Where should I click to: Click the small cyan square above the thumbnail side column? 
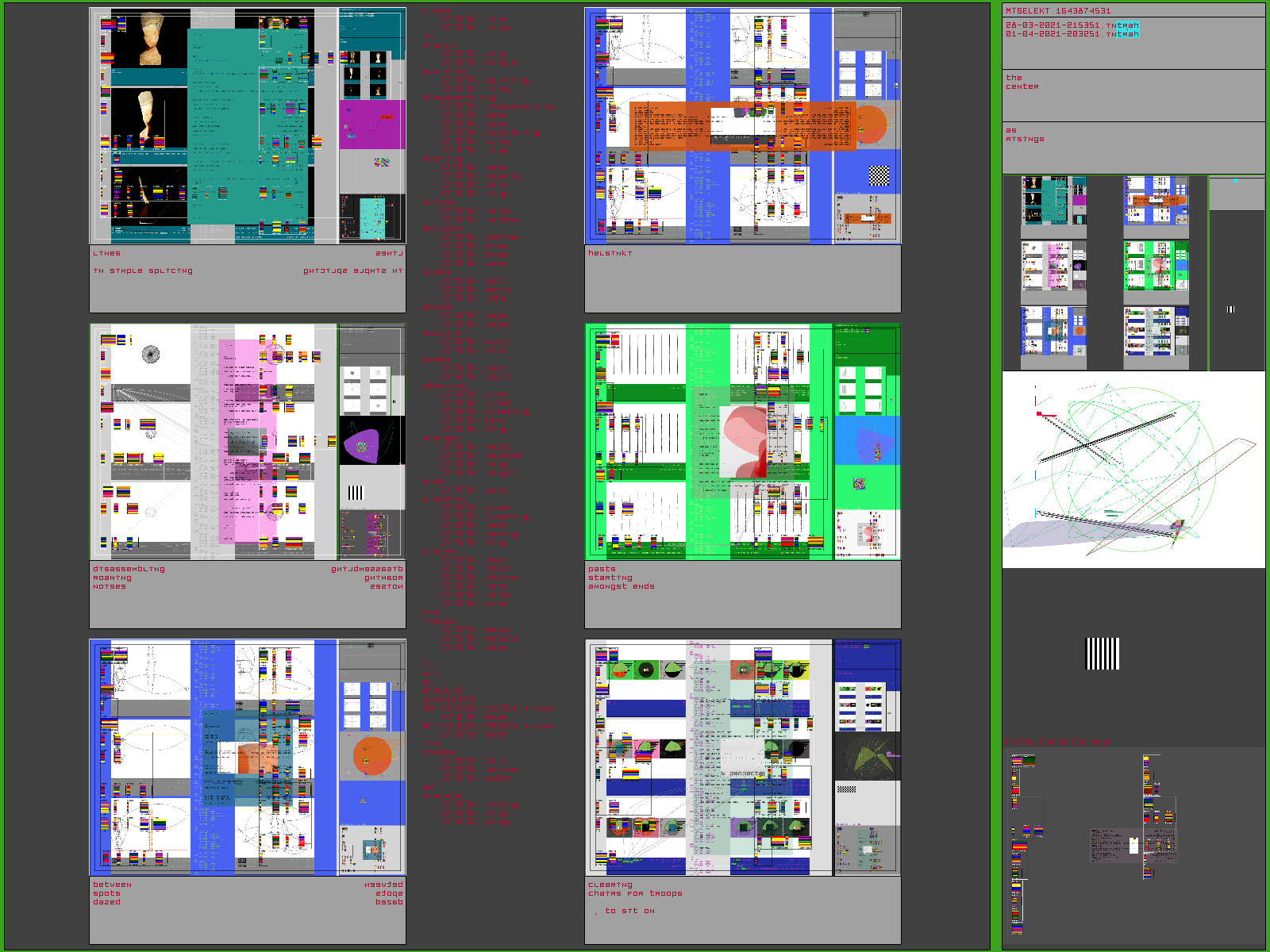(x=1235, y=181)
